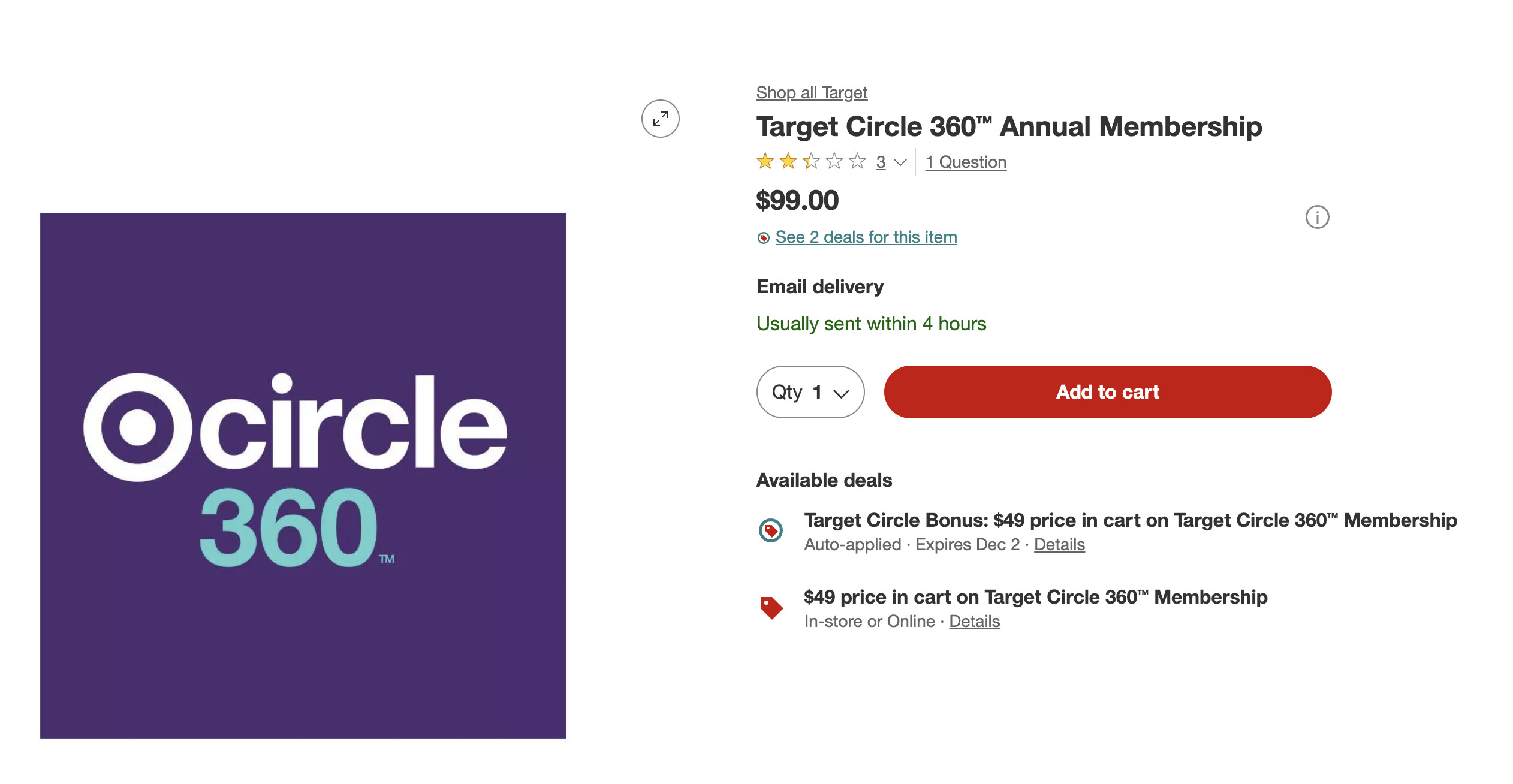Click the $99.00 price text
The width and height of the screenshot is (1513, 784).
pyautogui.click(x=797, y=200)
